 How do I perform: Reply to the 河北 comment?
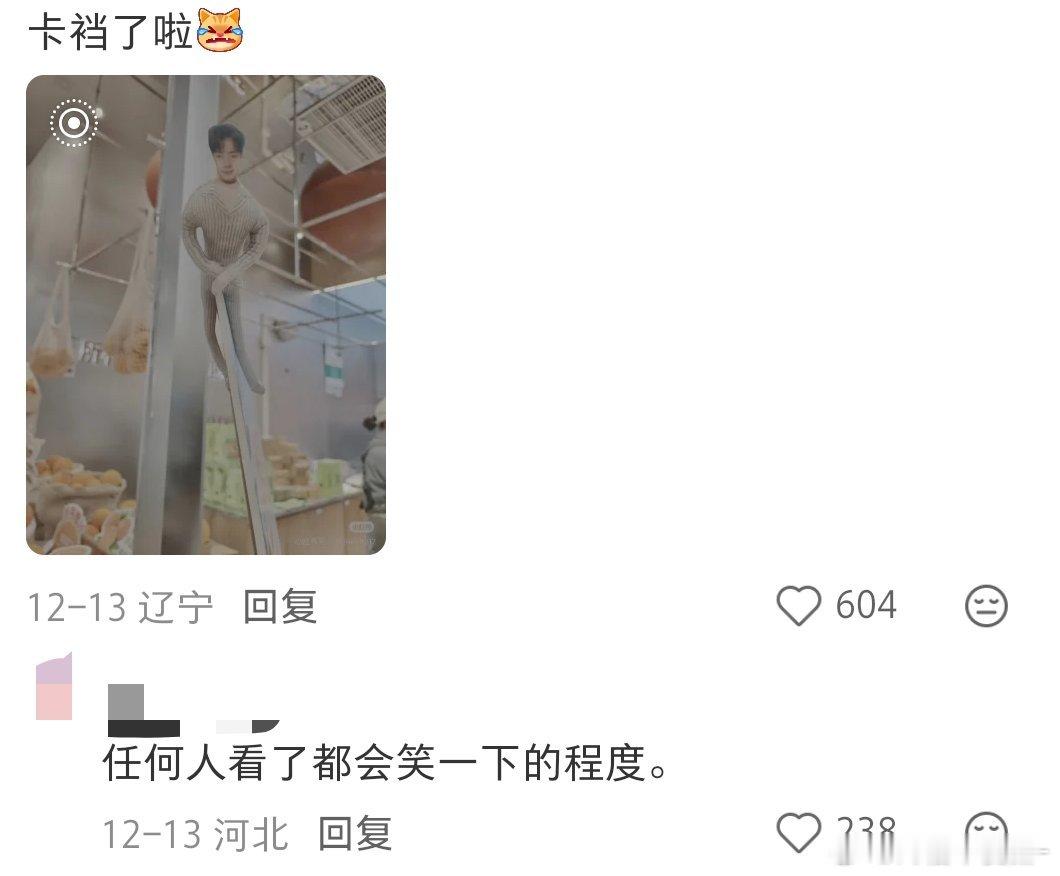click(x=355, y=833)
